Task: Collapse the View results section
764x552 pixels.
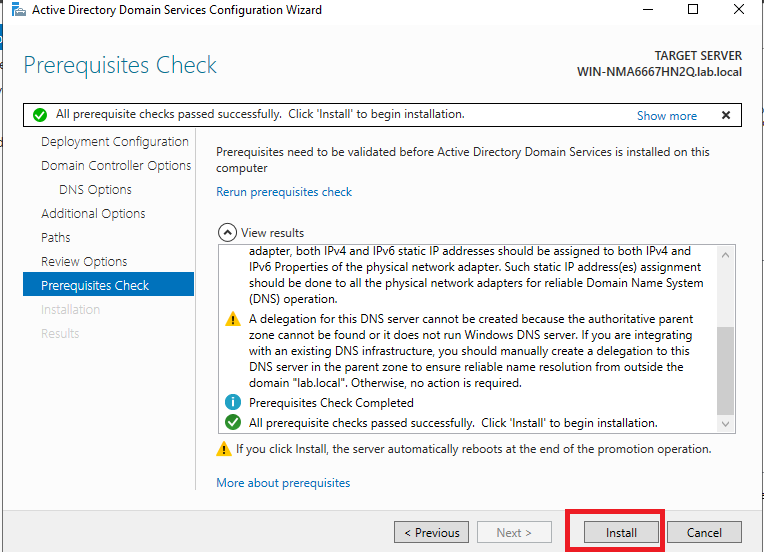Action: [227, 232]
